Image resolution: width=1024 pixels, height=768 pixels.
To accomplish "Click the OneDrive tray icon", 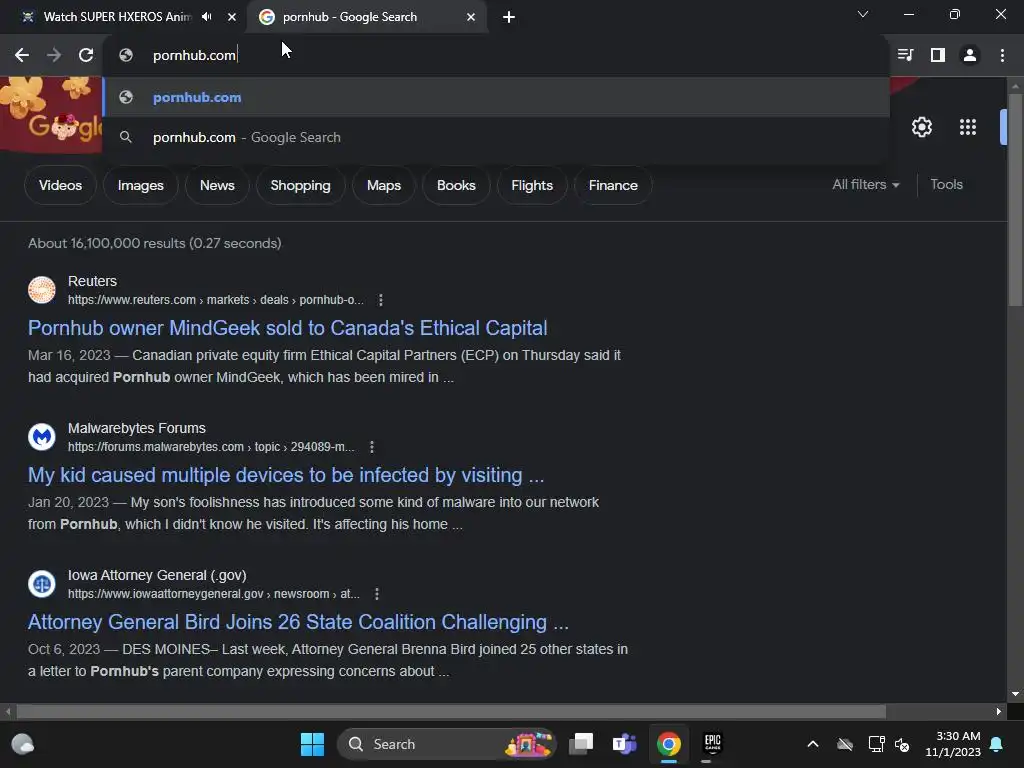I will tap(845, 744).
